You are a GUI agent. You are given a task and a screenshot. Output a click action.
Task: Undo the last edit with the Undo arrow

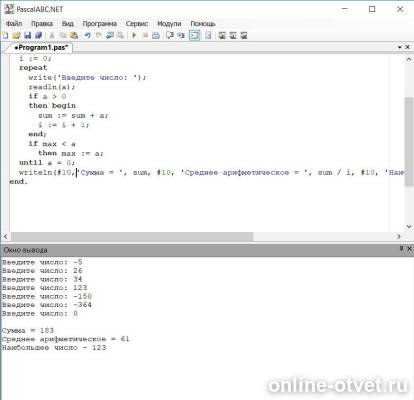(88, 35)
